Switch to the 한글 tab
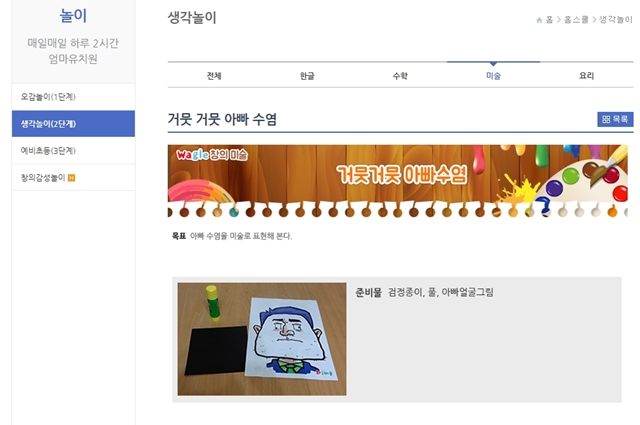This screenshot has width=640, height=425. pyautogui.click(x=307, y=76)
